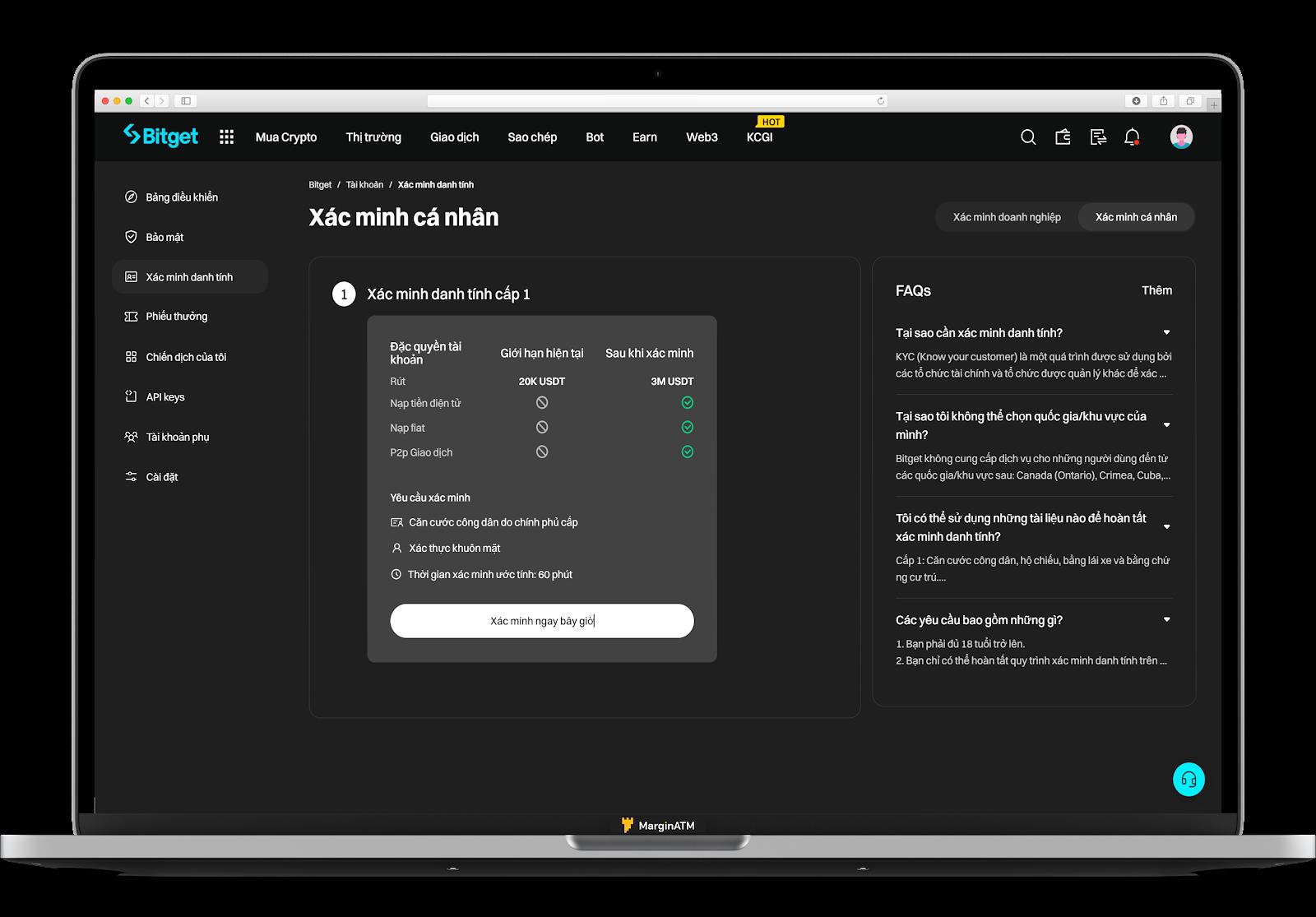The height and width of the screenshot is (917, 1316).
Task: Click Căn cước công dân requirement text
Action: click(x=493, y=522)
